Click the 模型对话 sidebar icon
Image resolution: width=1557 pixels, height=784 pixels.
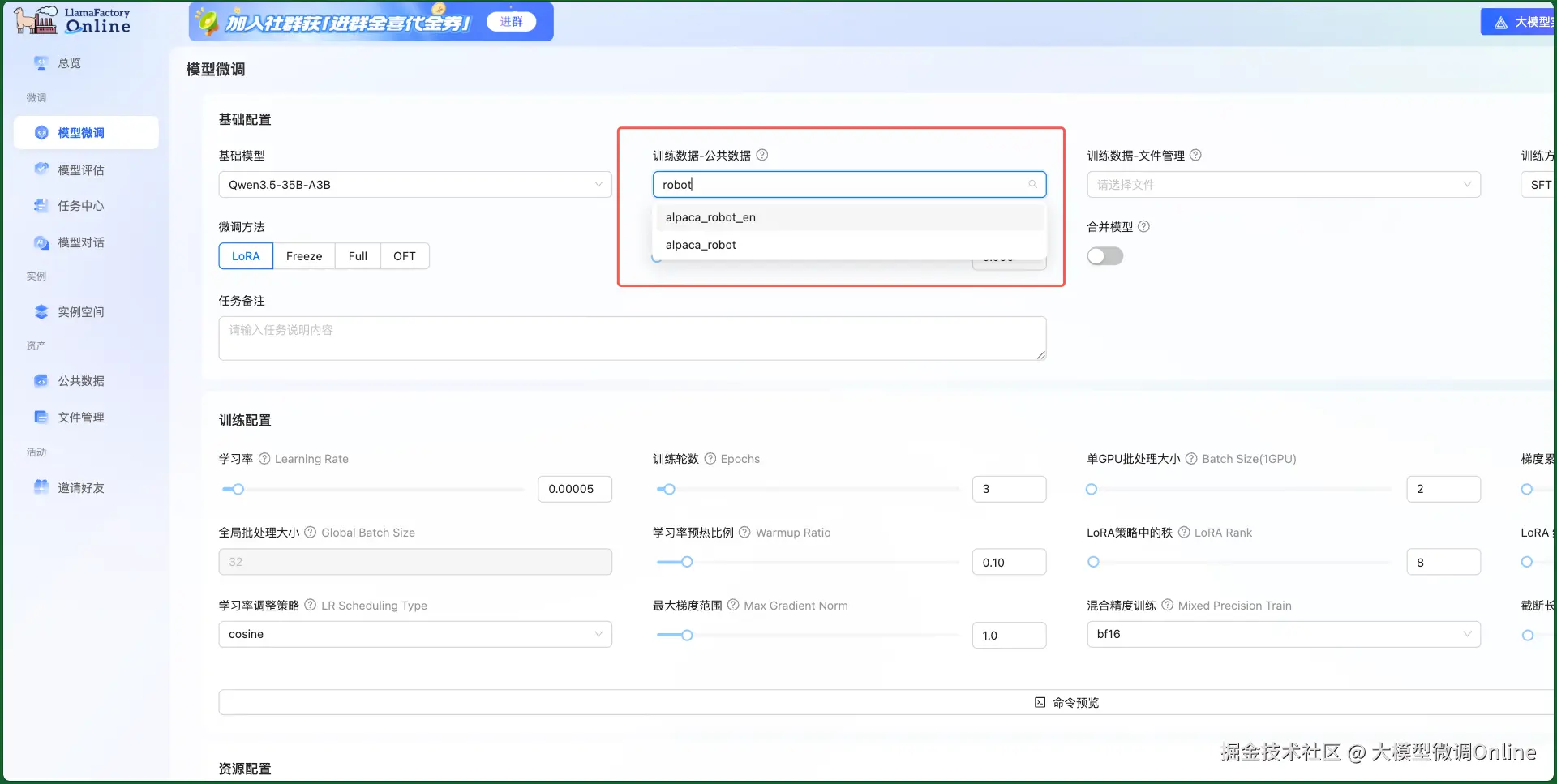pyautogui.click(x=41, y=242)
